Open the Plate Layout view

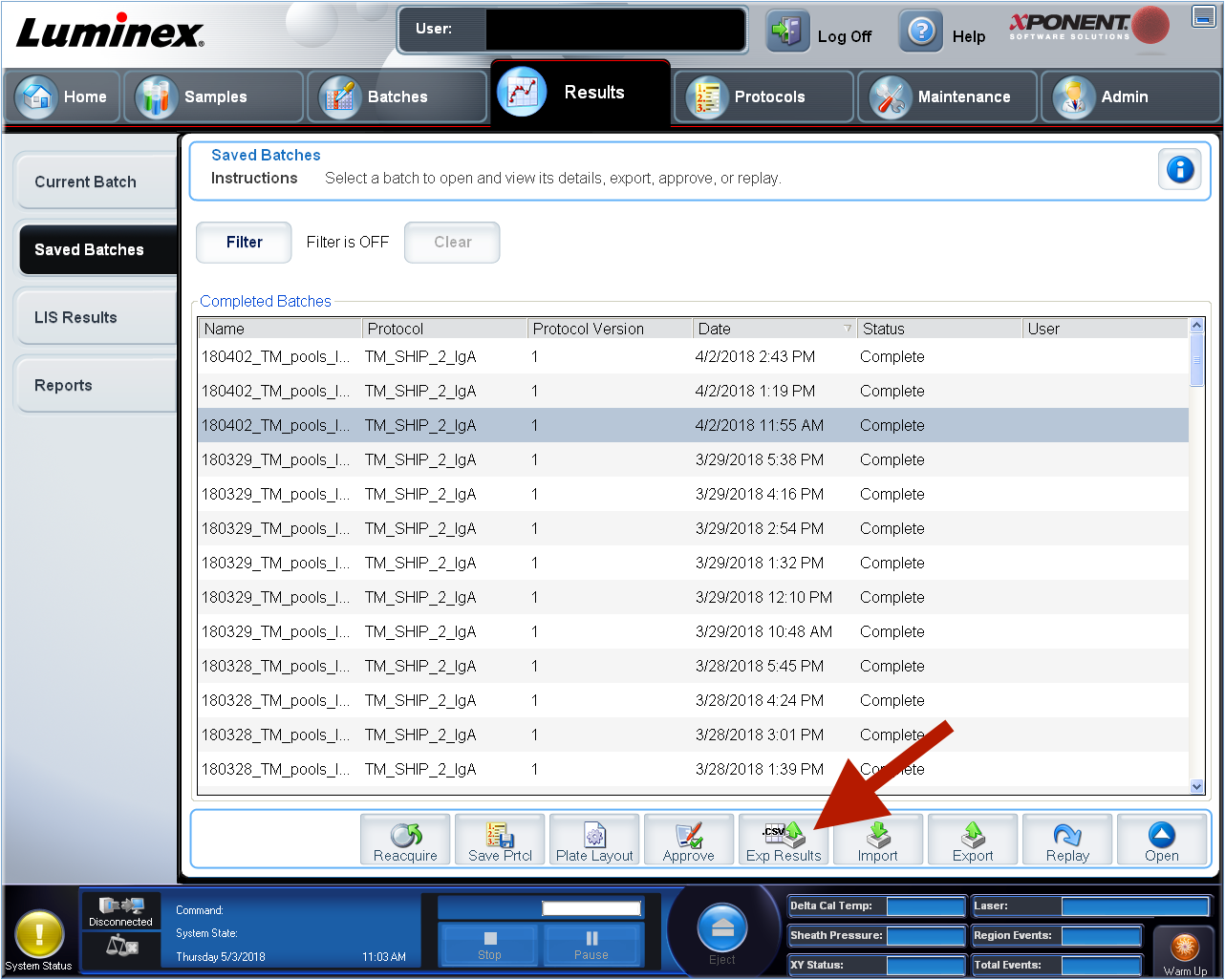(x=594, y=839)
